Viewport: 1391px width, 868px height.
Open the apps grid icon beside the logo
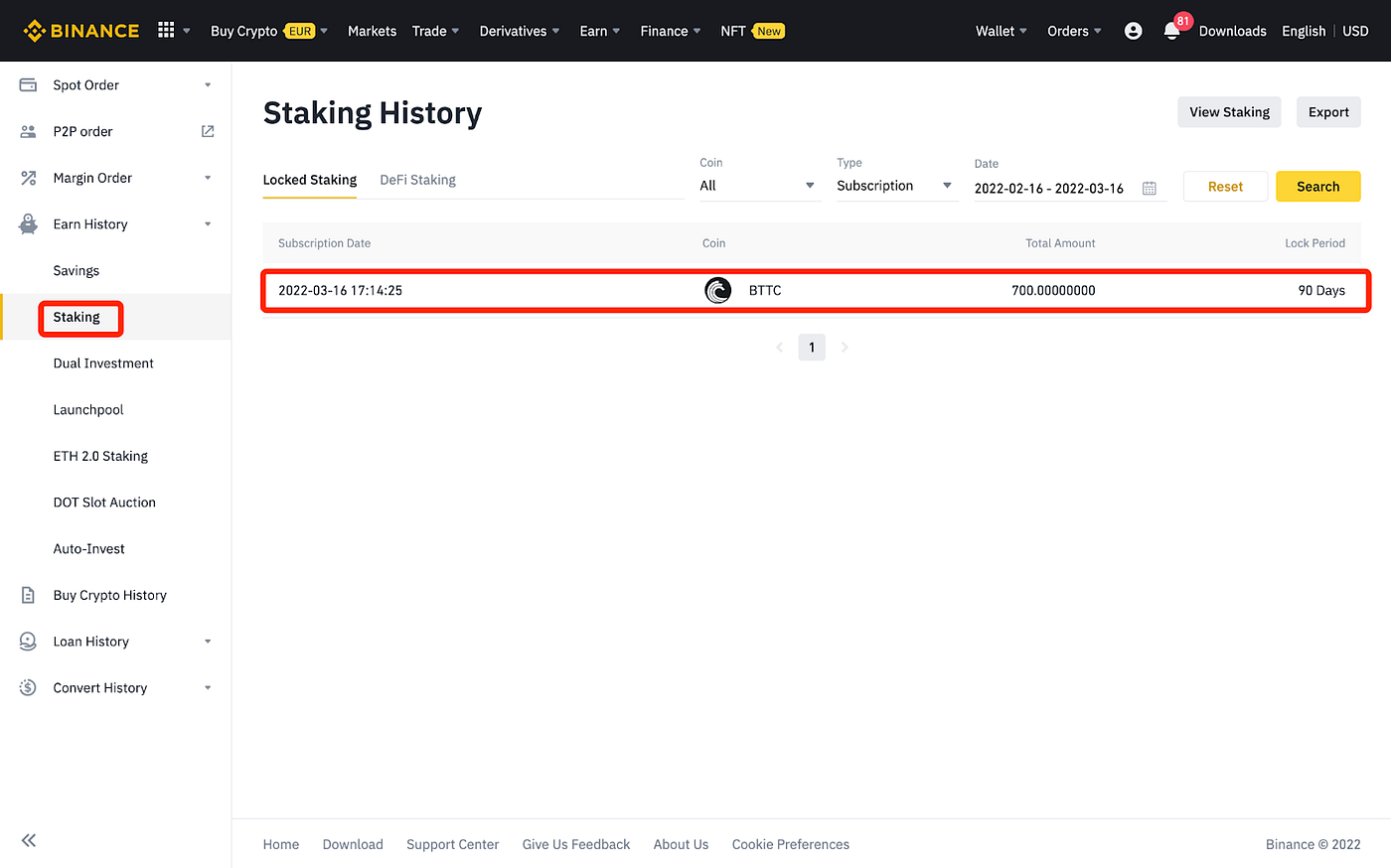pyautogui.click(x=168, y=31)
